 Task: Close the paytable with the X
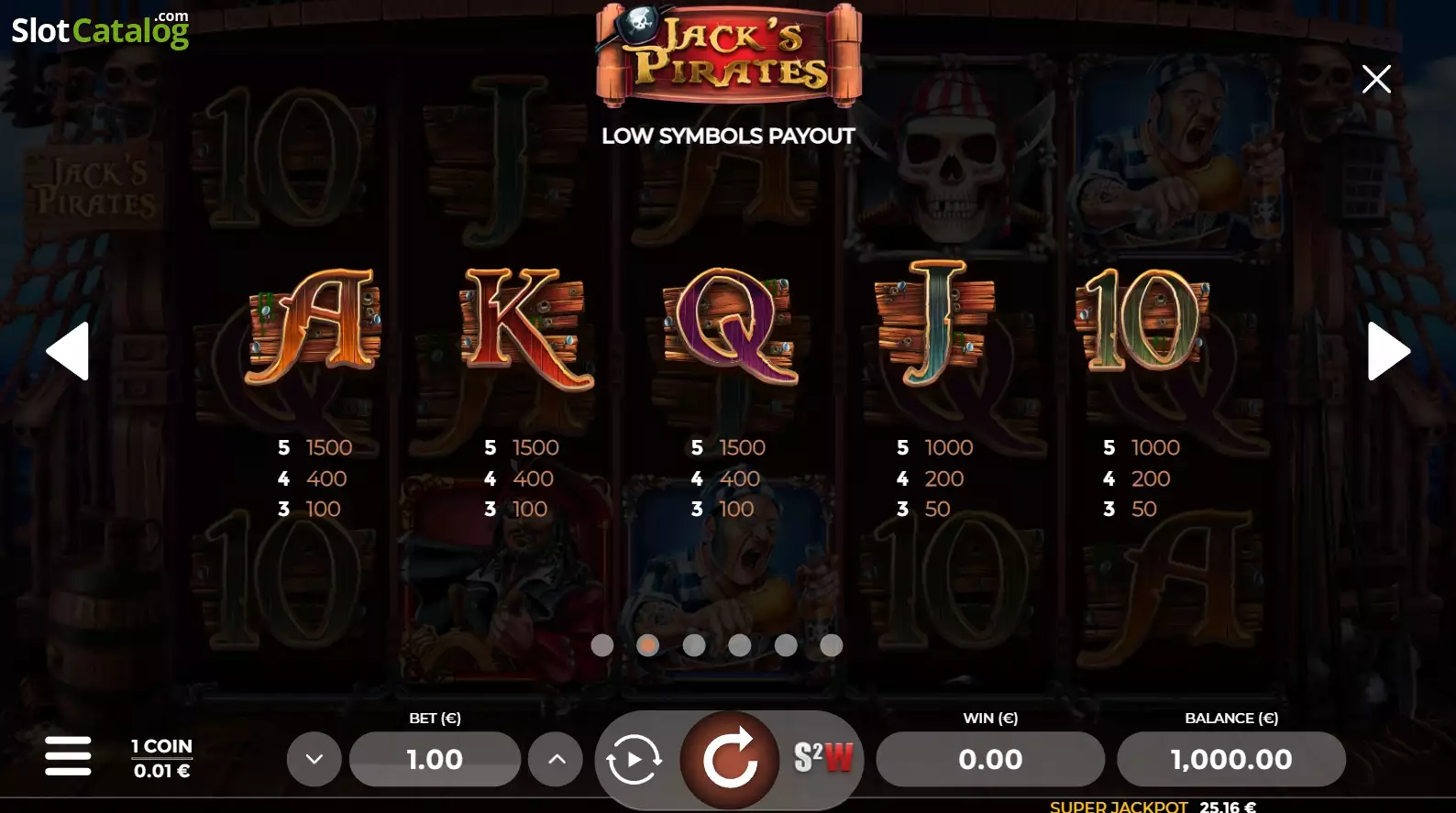point(1376,79)
